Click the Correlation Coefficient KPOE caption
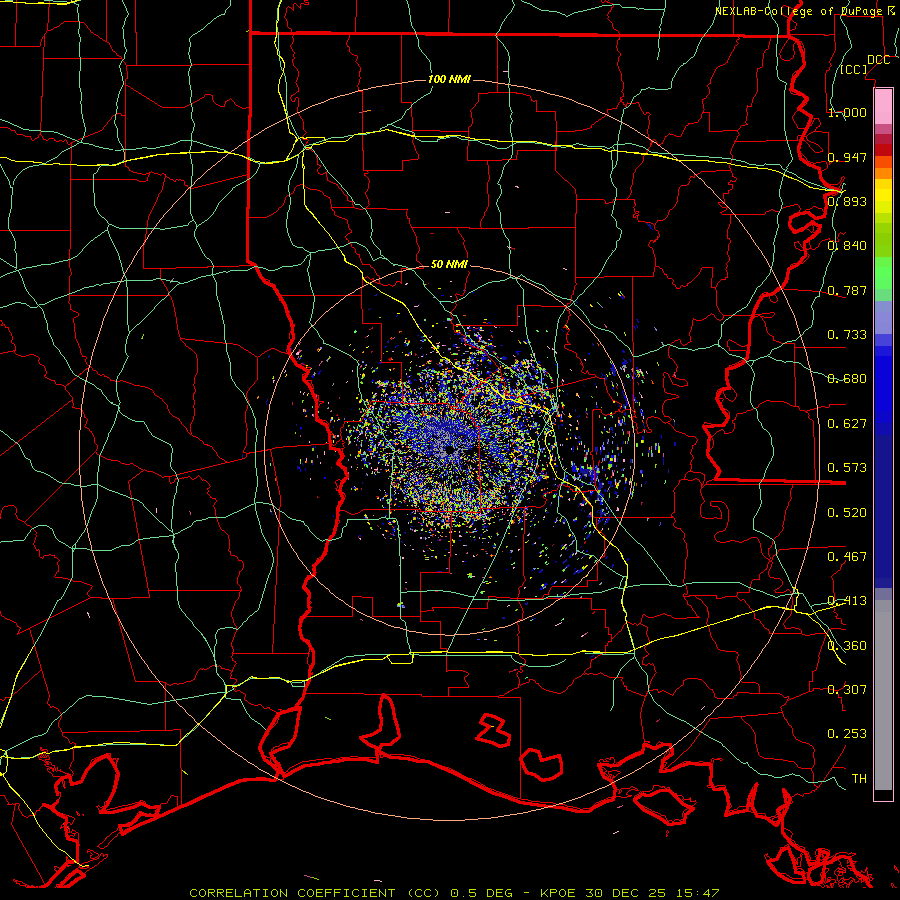 point(454,893)
